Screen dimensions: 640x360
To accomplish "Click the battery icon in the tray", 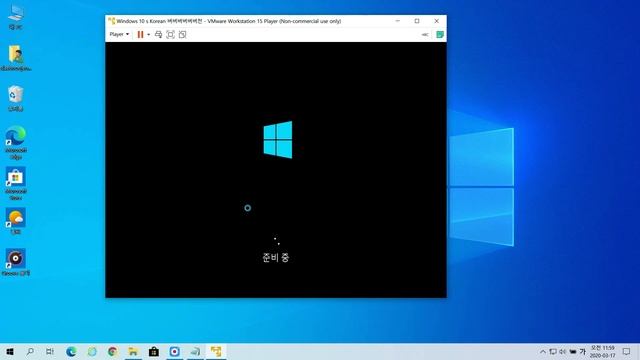I will [573, 351].
